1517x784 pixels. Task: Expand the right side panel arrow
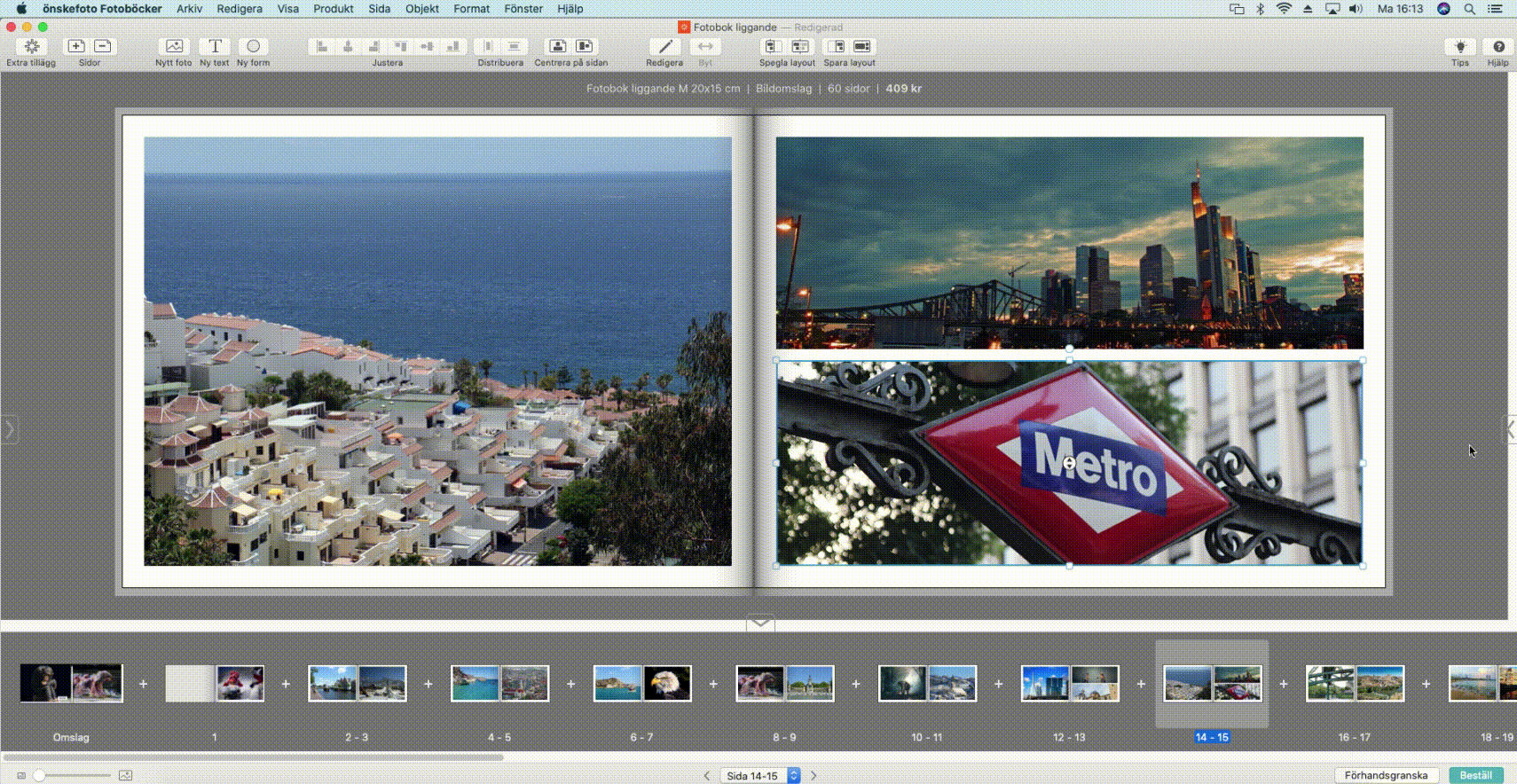pyautogui.click(x=1509, y=430)
